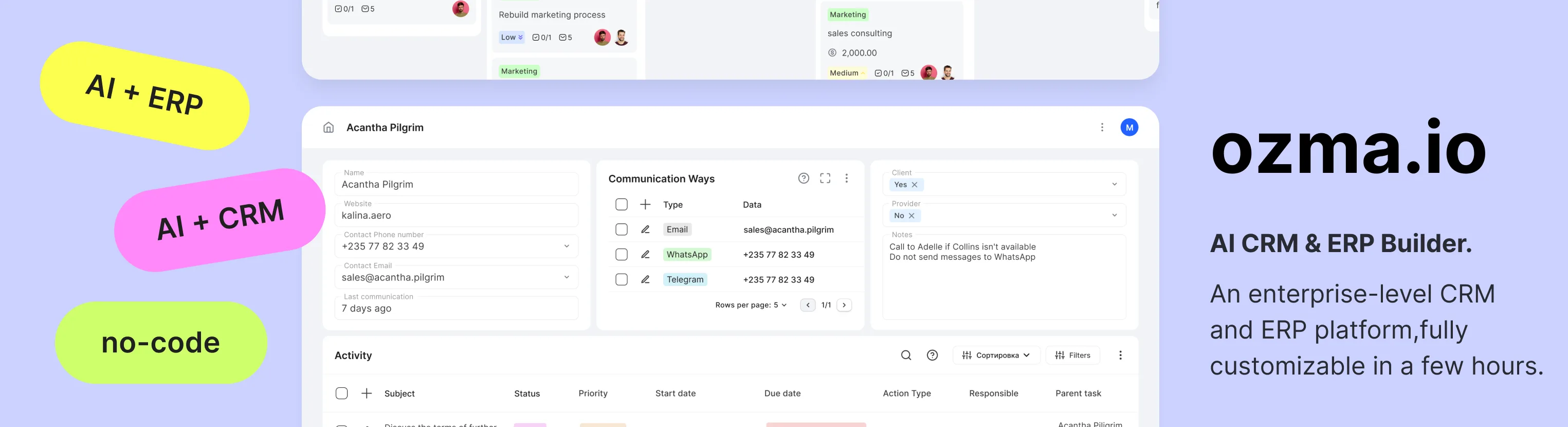Image resolution: width=1568 pixels, height=427 pixels.
Task: Click the price icon next to 2,000.00
Action: click(x=832, y=53)
